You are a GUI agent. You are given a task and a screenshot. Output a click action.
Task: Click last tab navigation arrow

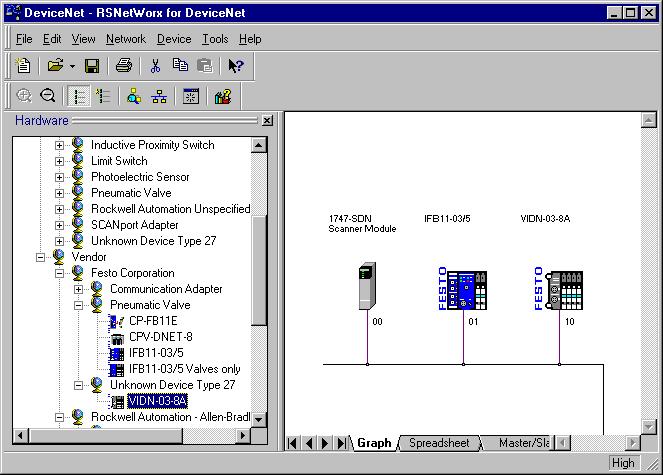pos(341,443)
